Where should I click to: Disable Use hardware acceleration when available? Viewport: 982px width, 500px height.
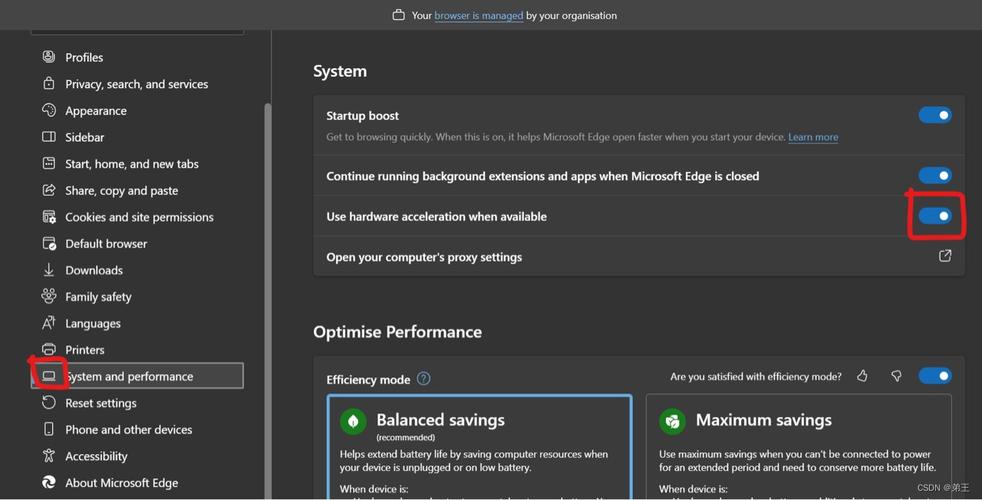(935, 216)
